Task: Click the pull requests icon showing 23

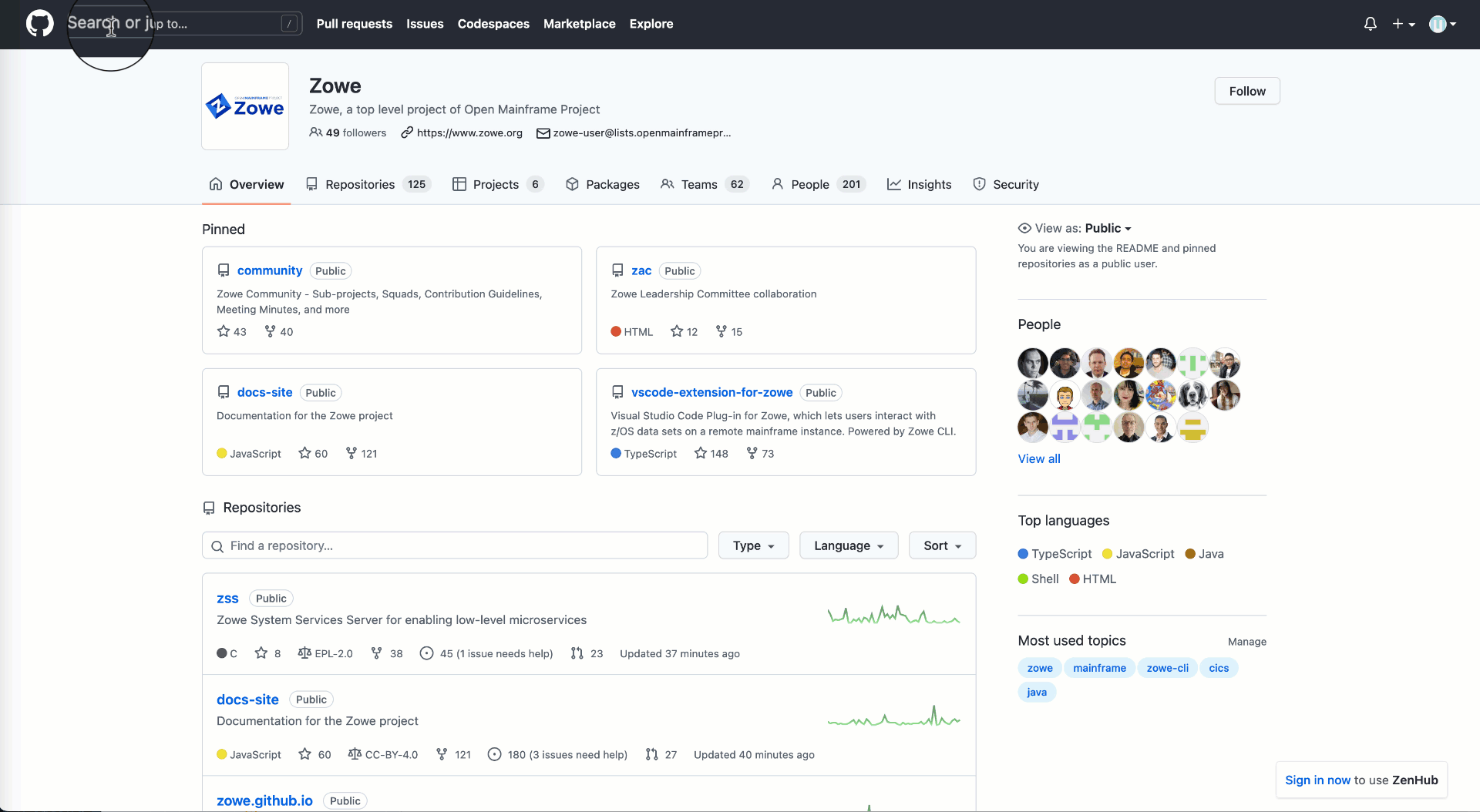Action: tap(576, 653)
